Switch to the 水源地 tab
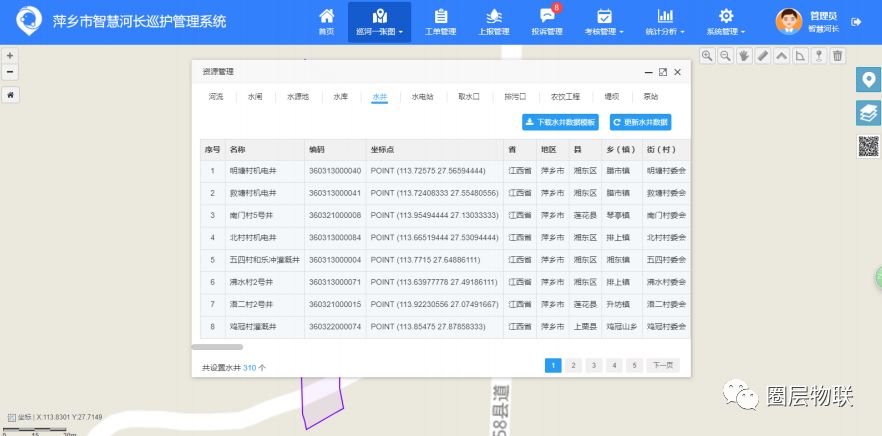 298,97
